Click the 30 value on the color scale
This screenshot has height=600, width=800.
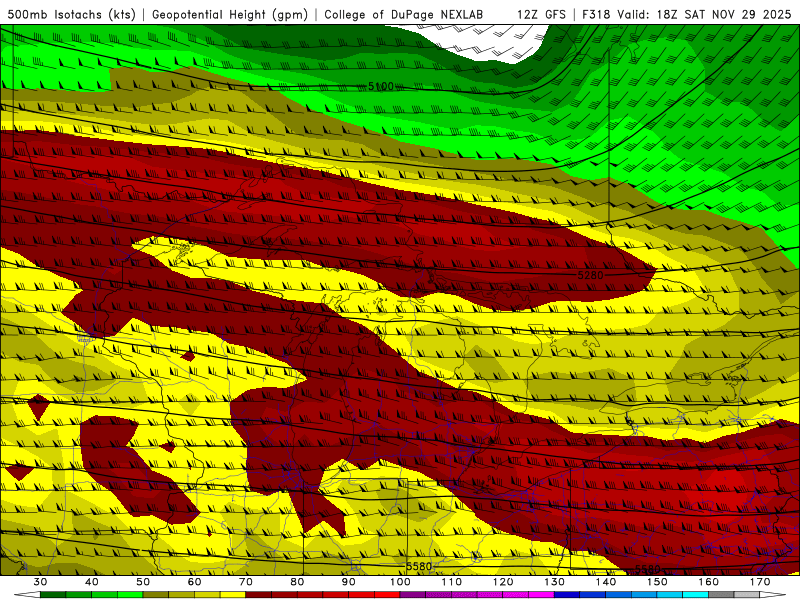tap(40, 582)
